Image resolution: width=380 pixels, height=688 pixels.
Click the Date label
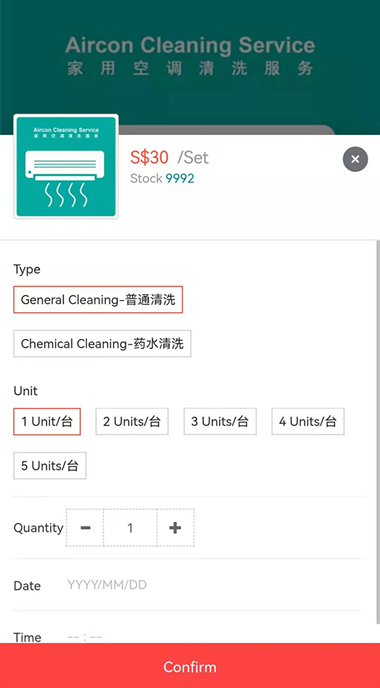pyautogui.click(x=27, y=586)
